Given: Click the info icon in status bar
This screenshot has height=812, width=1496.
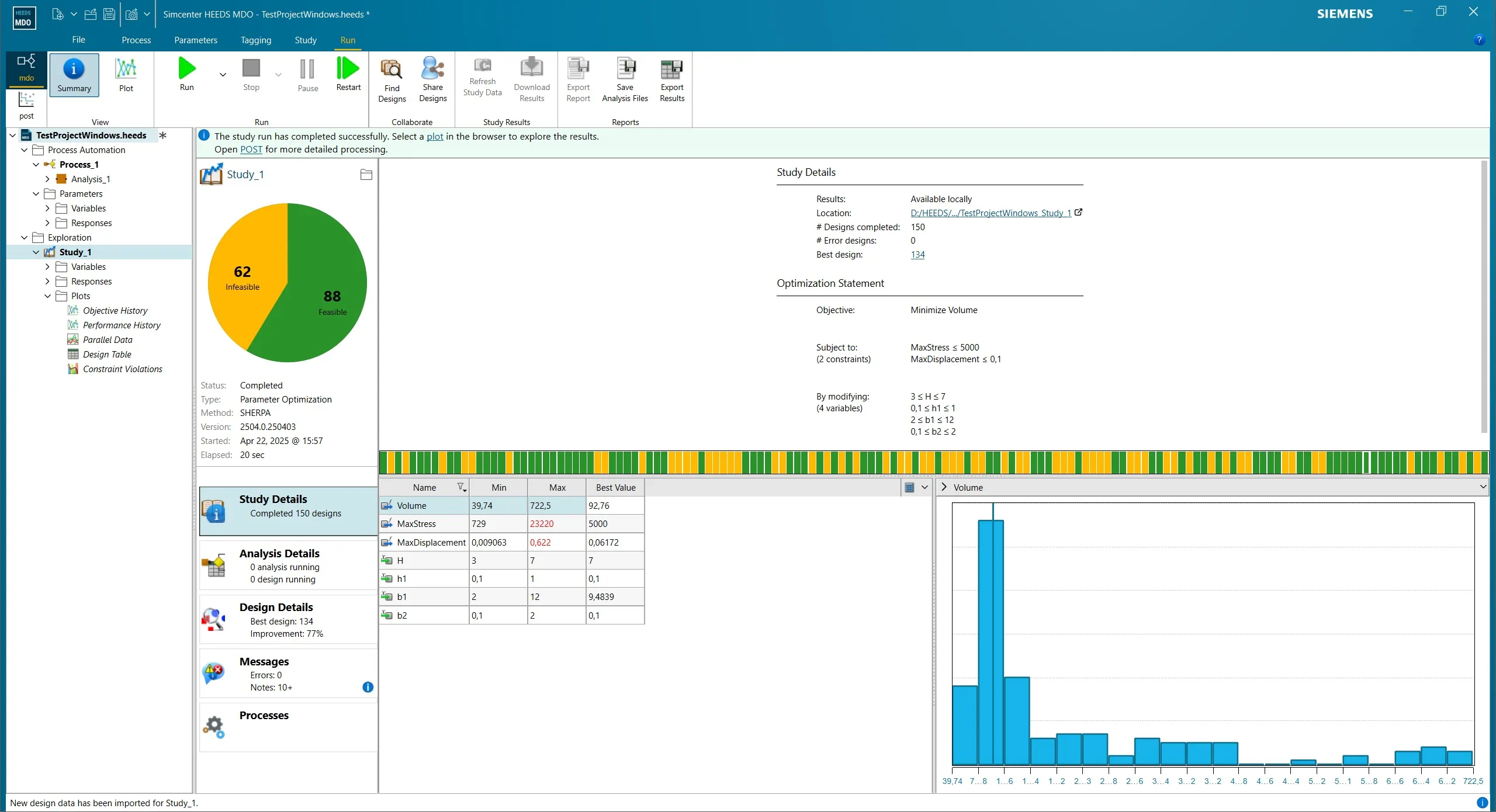Looking at the screenshot, I should (x=1482, y=803).
